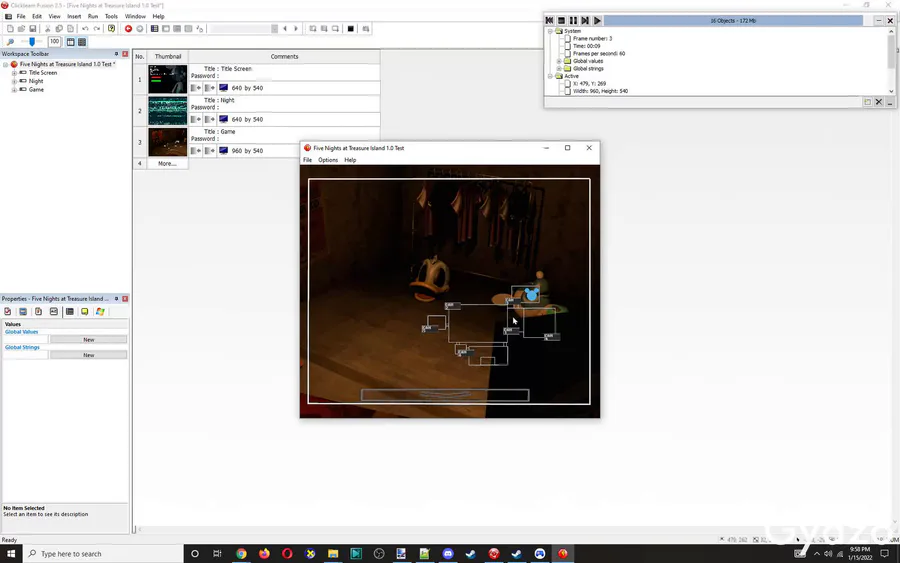Click the zoom value field showing 100

tap(55, 42)
